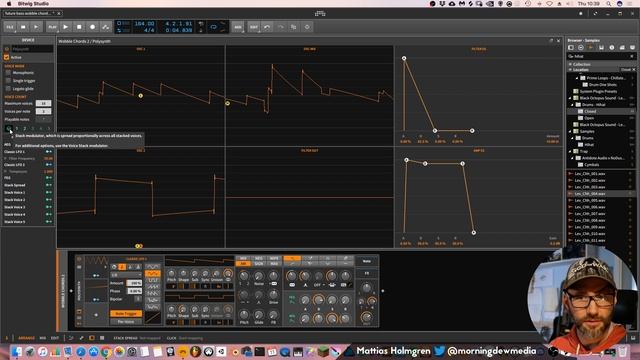Click the 4/4 time signature field

[x=149, y=30]
